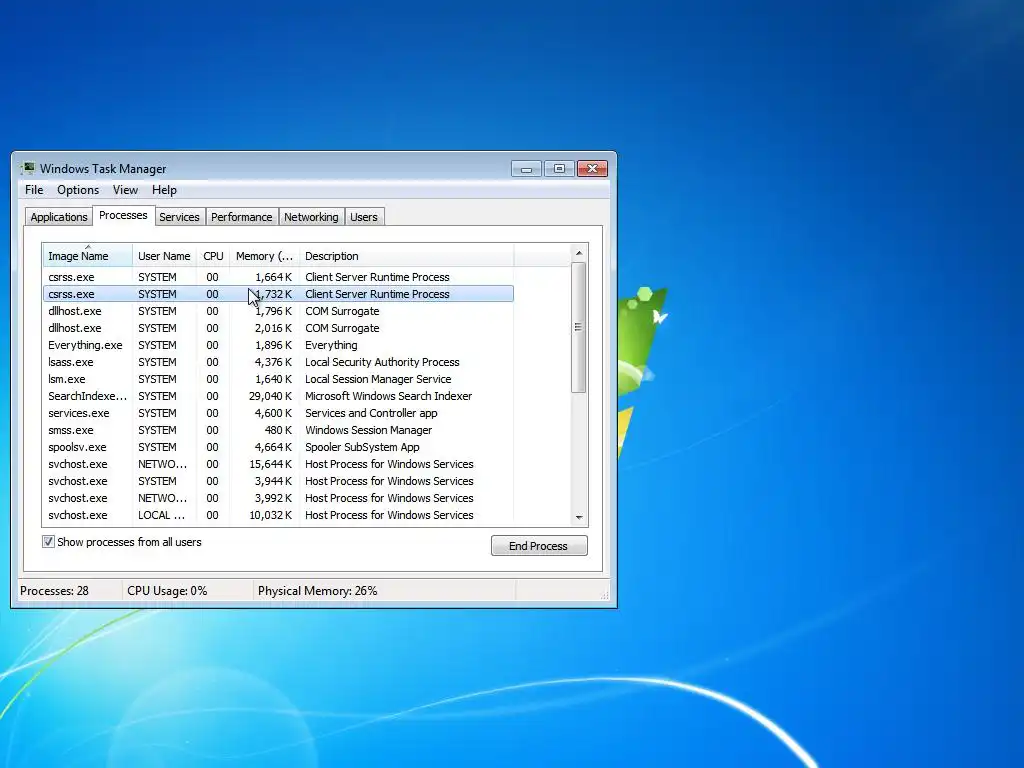This screenshot has width=1024, height=768.
Task: Select svchost.exe row using 3,992 K
Action: tap(278, 498)
